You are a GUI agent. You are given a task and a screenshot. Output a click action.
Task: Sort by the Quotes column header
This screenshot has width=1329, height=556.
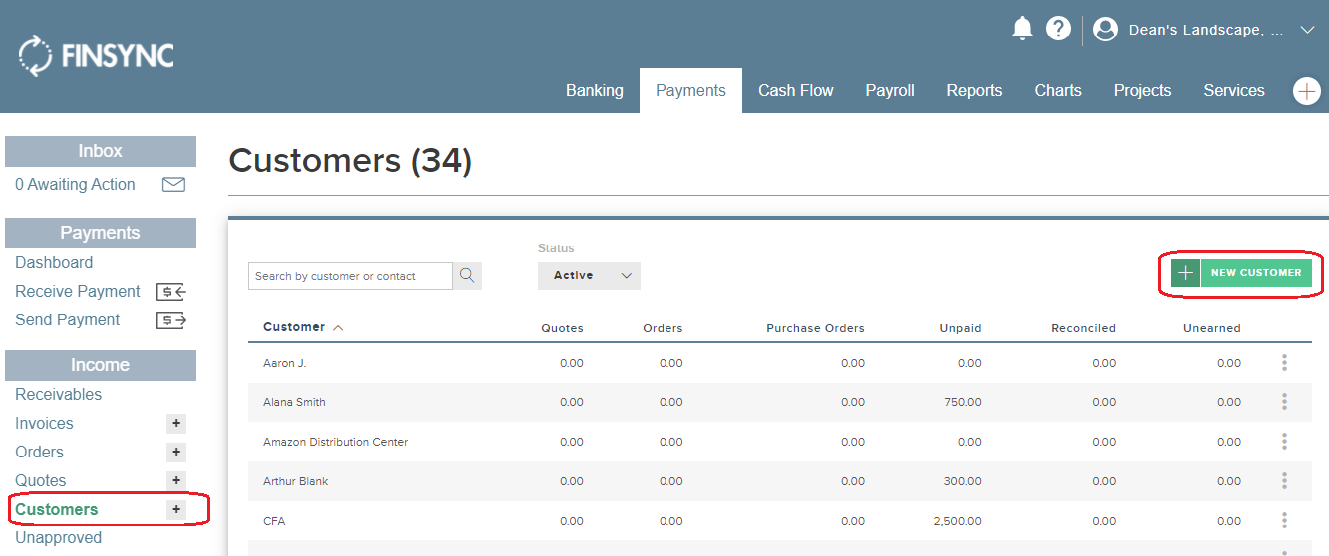click(x=562, y=328)
